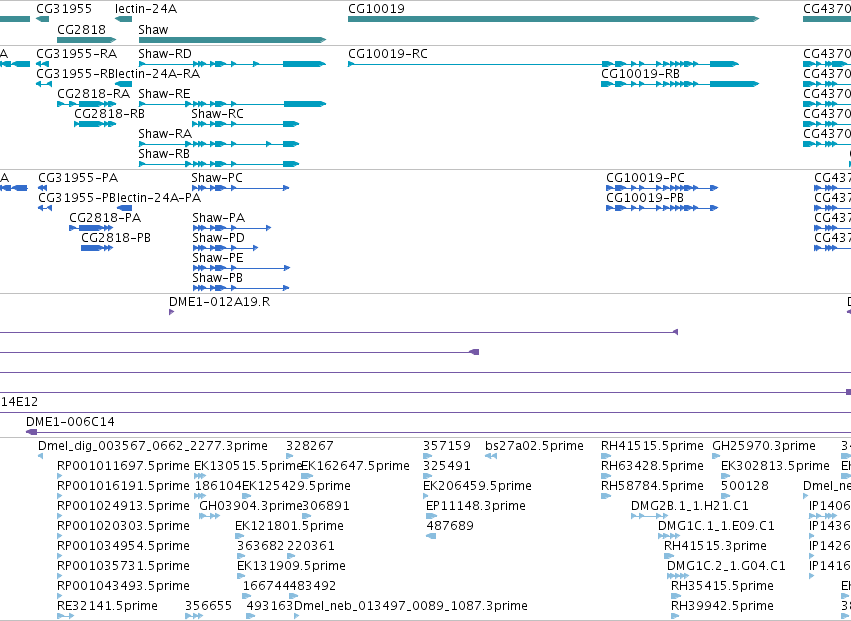Image resolution: width=851 pixels, height=621 pixels.
Task: Select the CG10019 gene bar
Action: [x=553, y=19]
